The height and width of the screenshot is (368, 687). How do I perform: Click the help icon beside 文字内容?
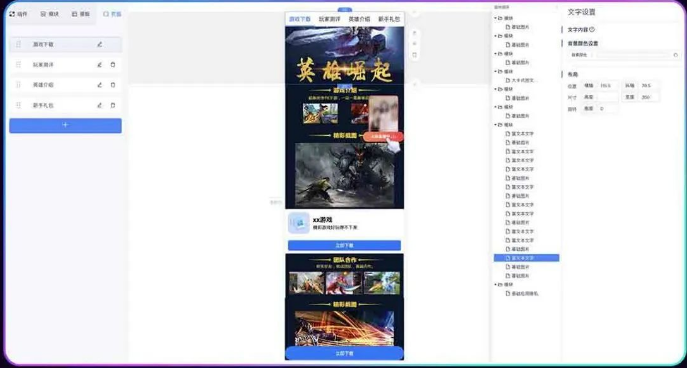[592, 29]
